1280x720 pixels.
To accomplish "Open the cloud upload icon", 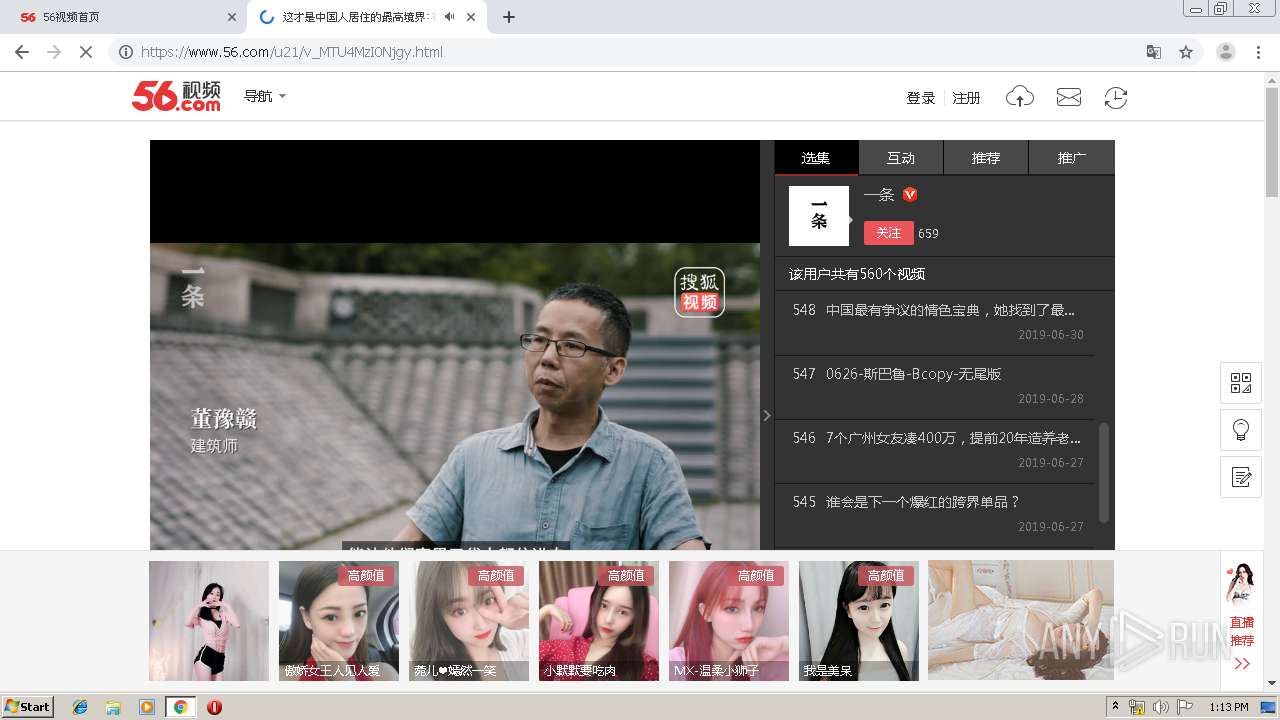I will point(1019,97).
